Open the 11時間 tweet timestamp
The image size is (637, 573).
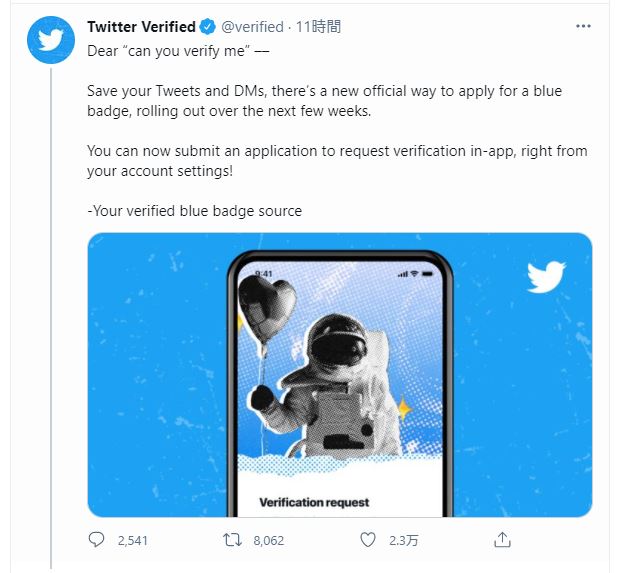[x=320, y=26]
